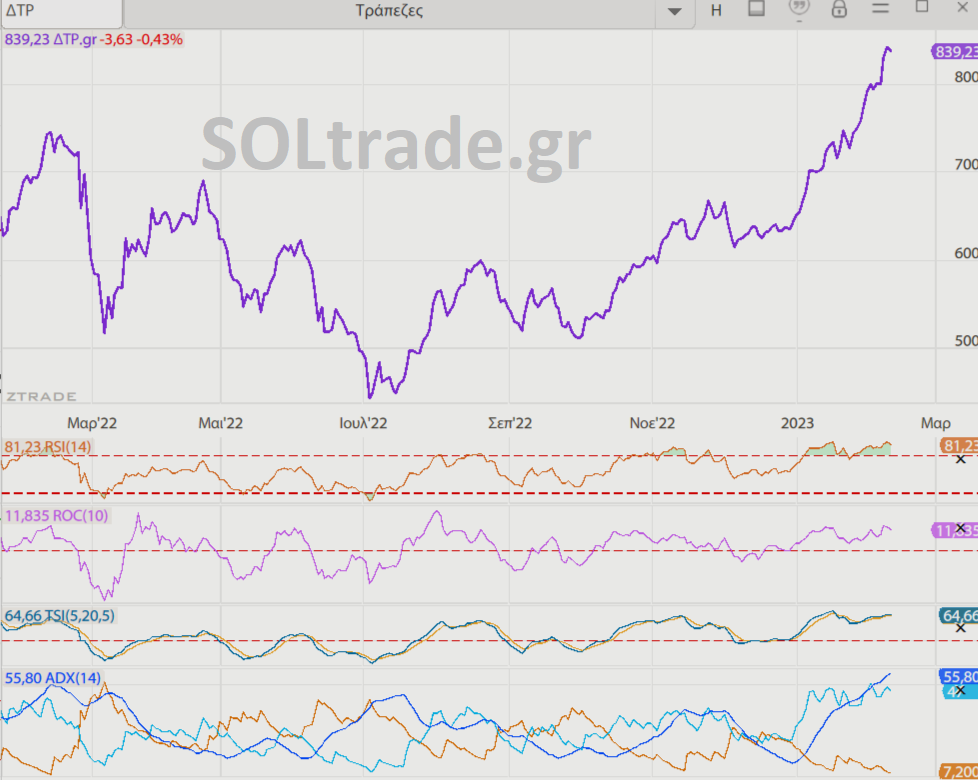Maximize the chart window

[922, 7]
